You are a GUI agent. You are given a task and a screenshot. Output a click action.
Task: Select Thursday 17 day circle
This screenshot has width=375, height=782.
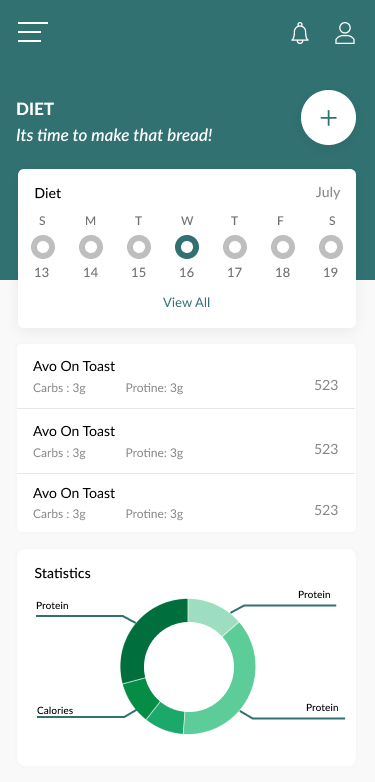tap(235, 247)
